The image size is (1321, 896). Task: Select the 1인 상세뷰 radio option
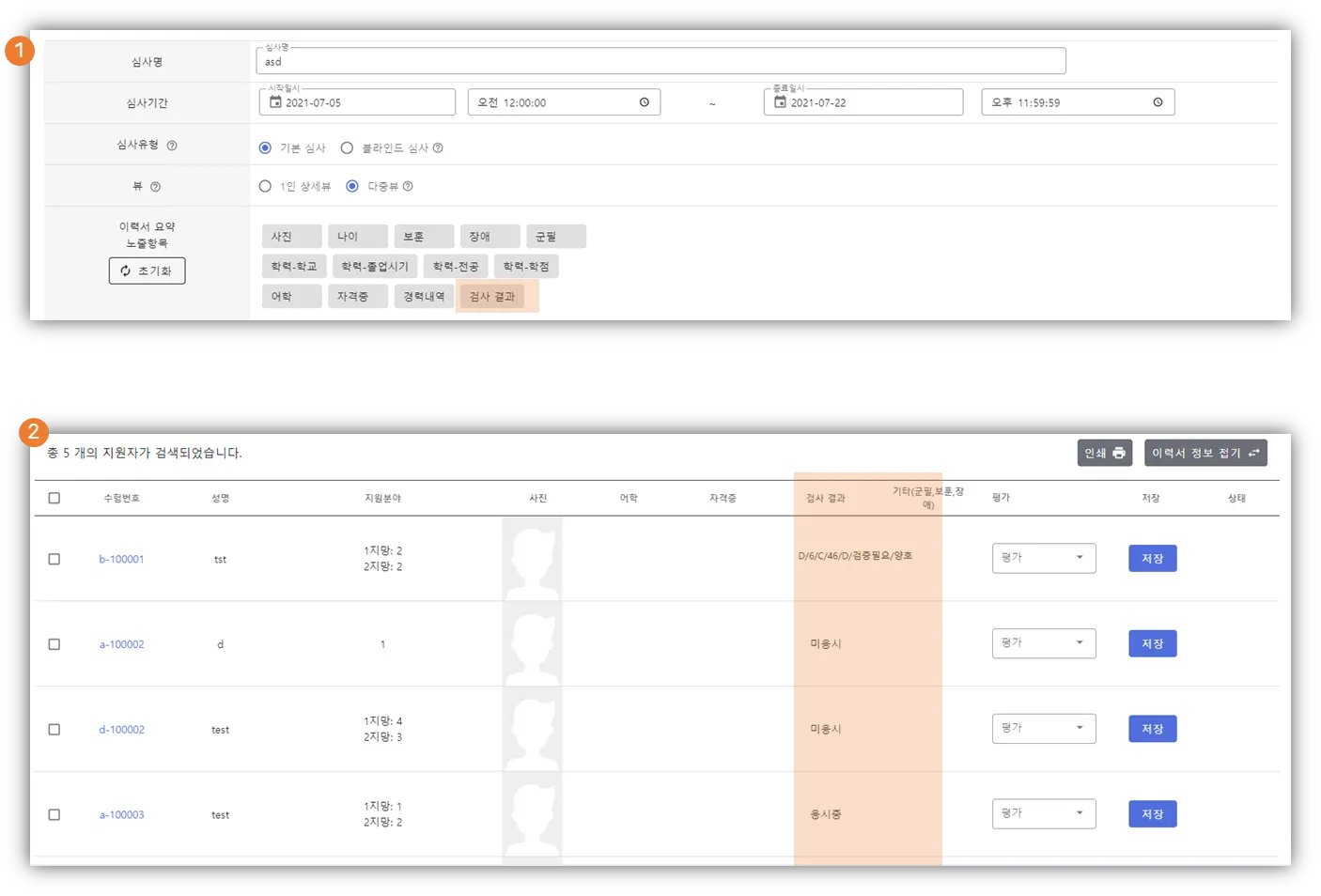[x=265, y=186]
